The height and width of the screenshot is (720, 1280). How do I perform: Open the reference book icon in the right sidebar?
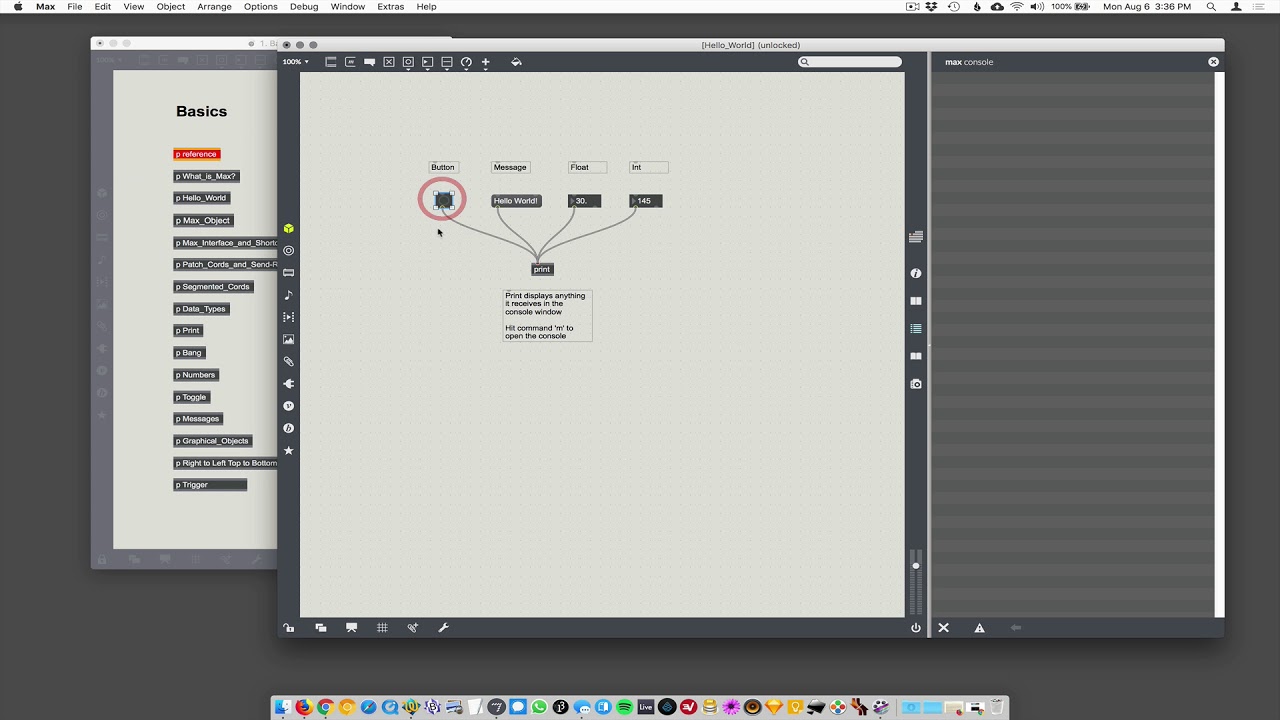click(916, 301)
